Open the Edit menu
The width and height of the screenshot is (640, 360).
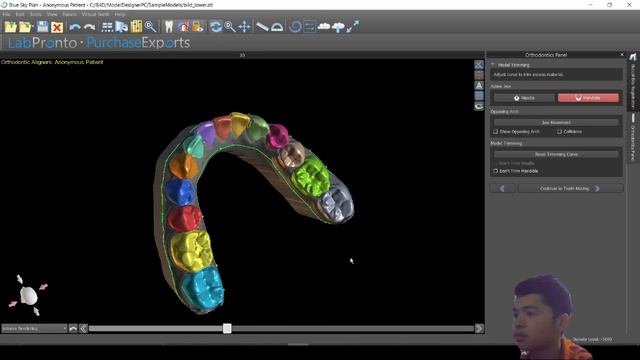point(20,14)
